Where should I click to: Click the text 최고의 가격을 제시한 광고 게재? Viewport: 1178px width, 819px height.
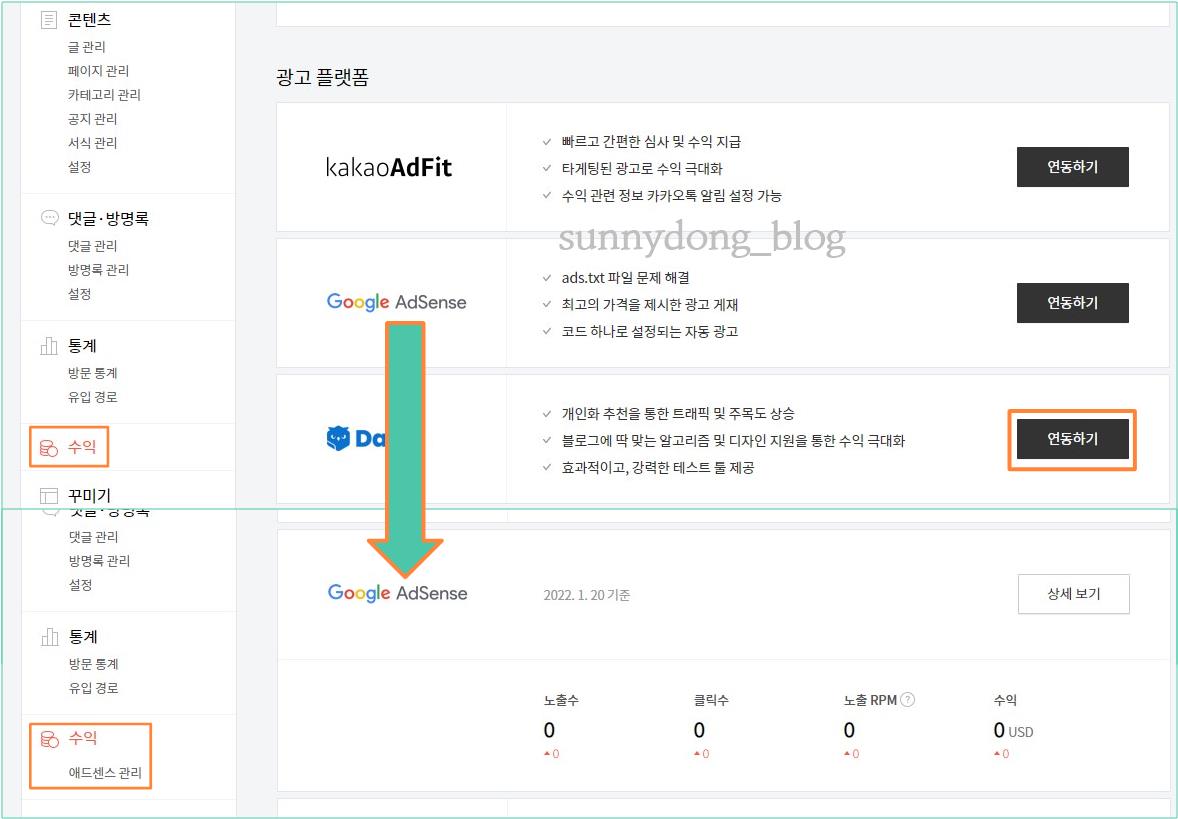point(650,304)
